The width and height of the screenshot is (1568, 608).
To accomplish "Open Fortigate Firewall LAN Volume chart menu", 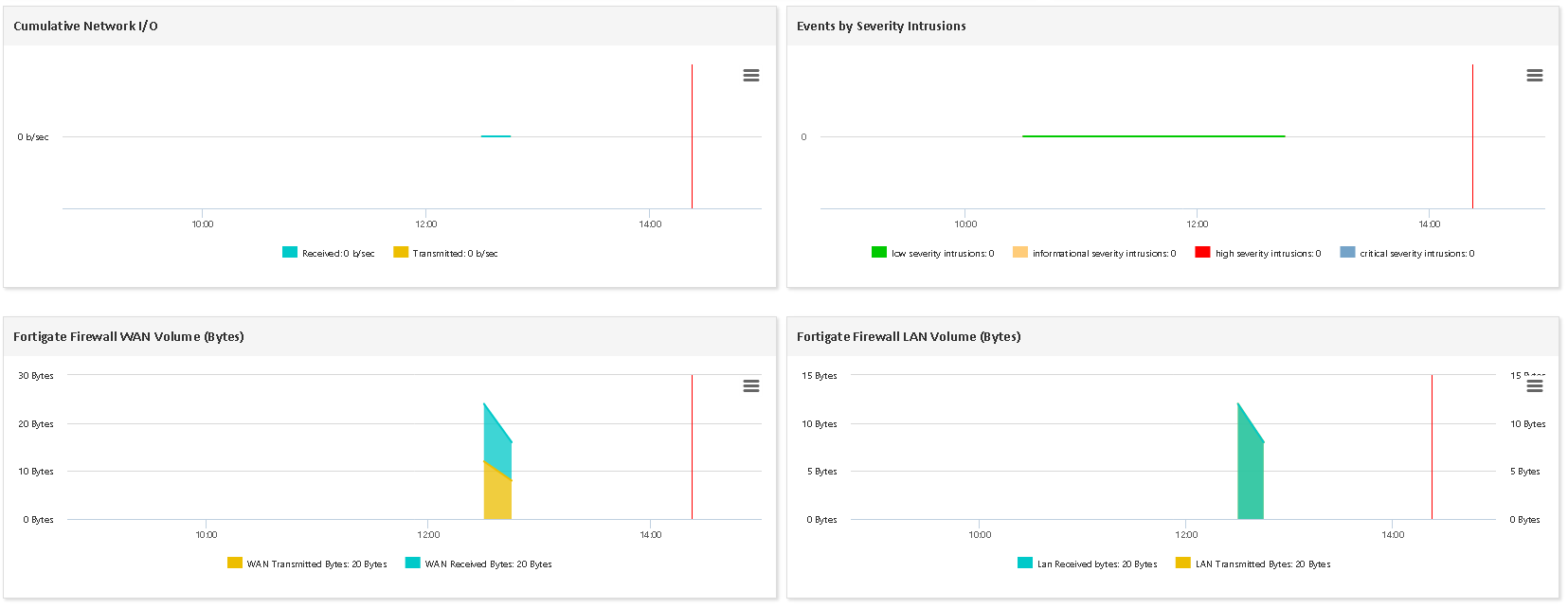I will (1534, 386).
